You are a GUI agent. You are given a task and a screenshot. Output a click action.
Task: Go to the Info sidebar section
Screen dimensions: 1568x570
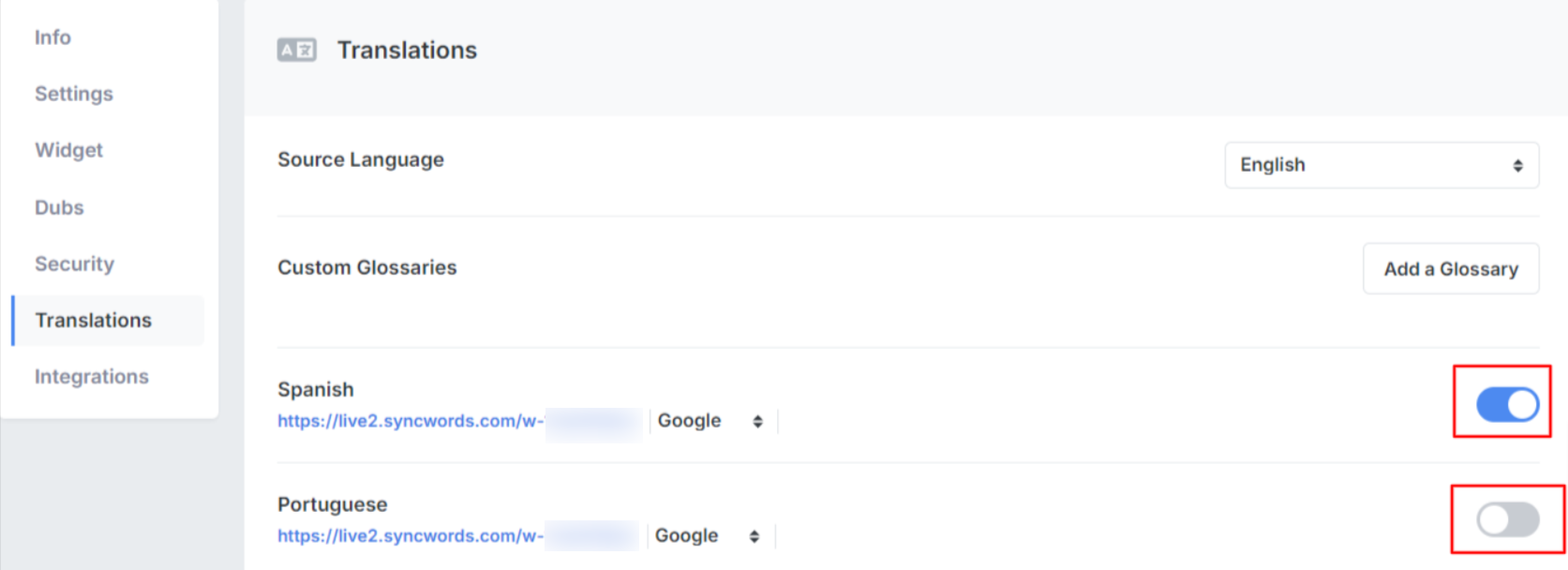[52, 37]
